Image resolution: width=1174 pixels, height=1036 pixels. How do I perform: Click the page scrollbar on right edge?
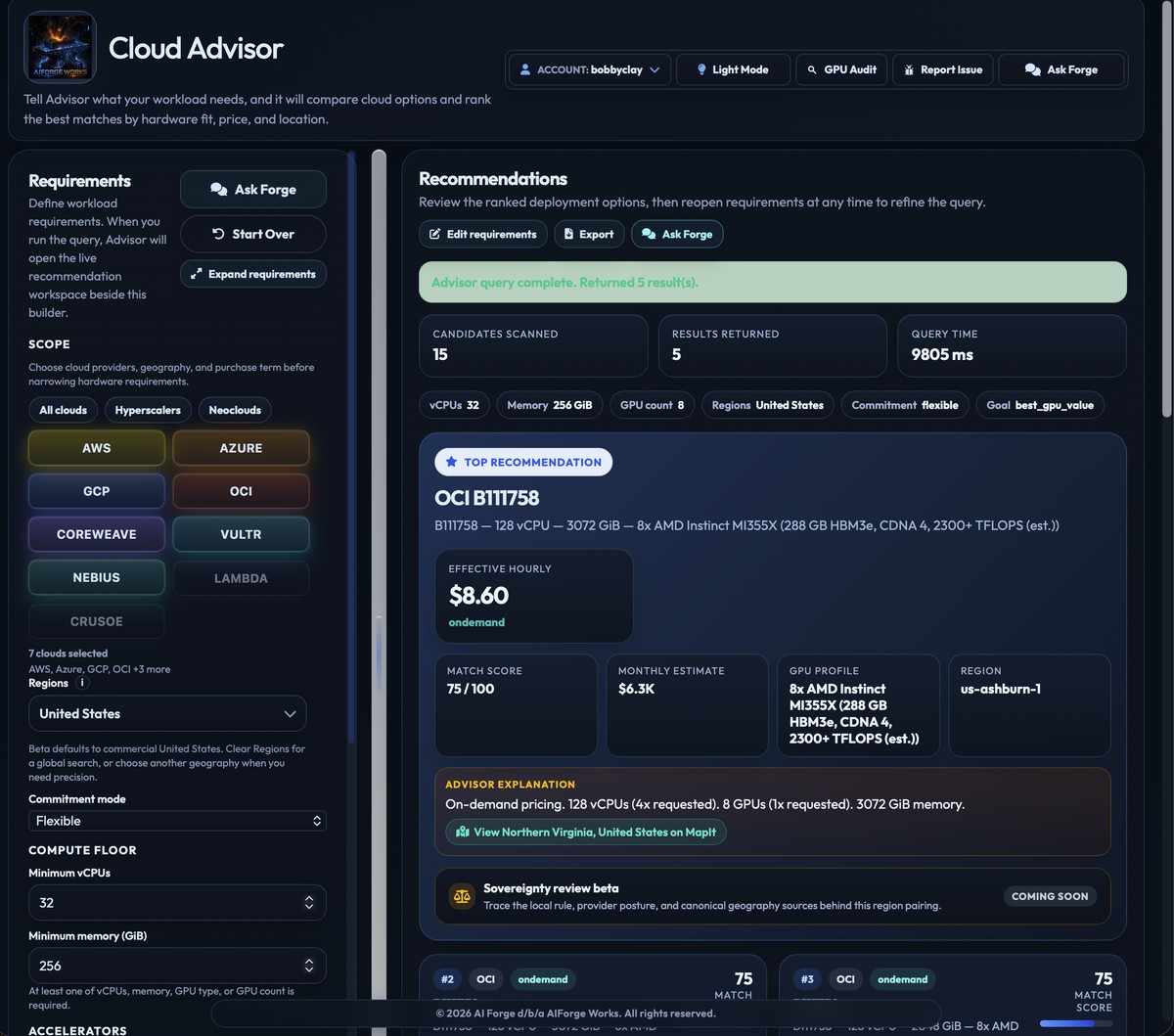point(1167,210)
